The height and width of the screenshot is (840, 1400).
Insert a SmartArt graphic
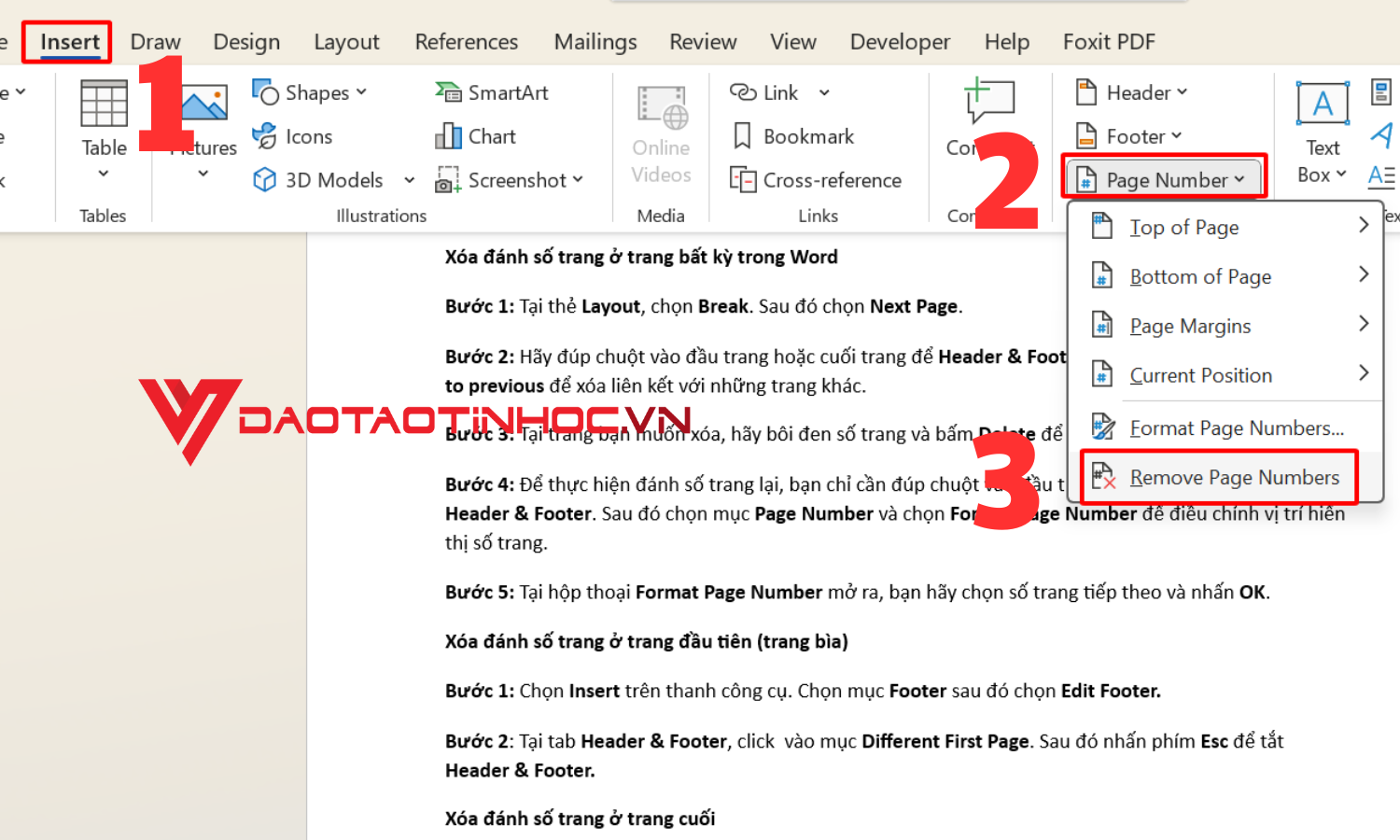[x=493, y=92]
